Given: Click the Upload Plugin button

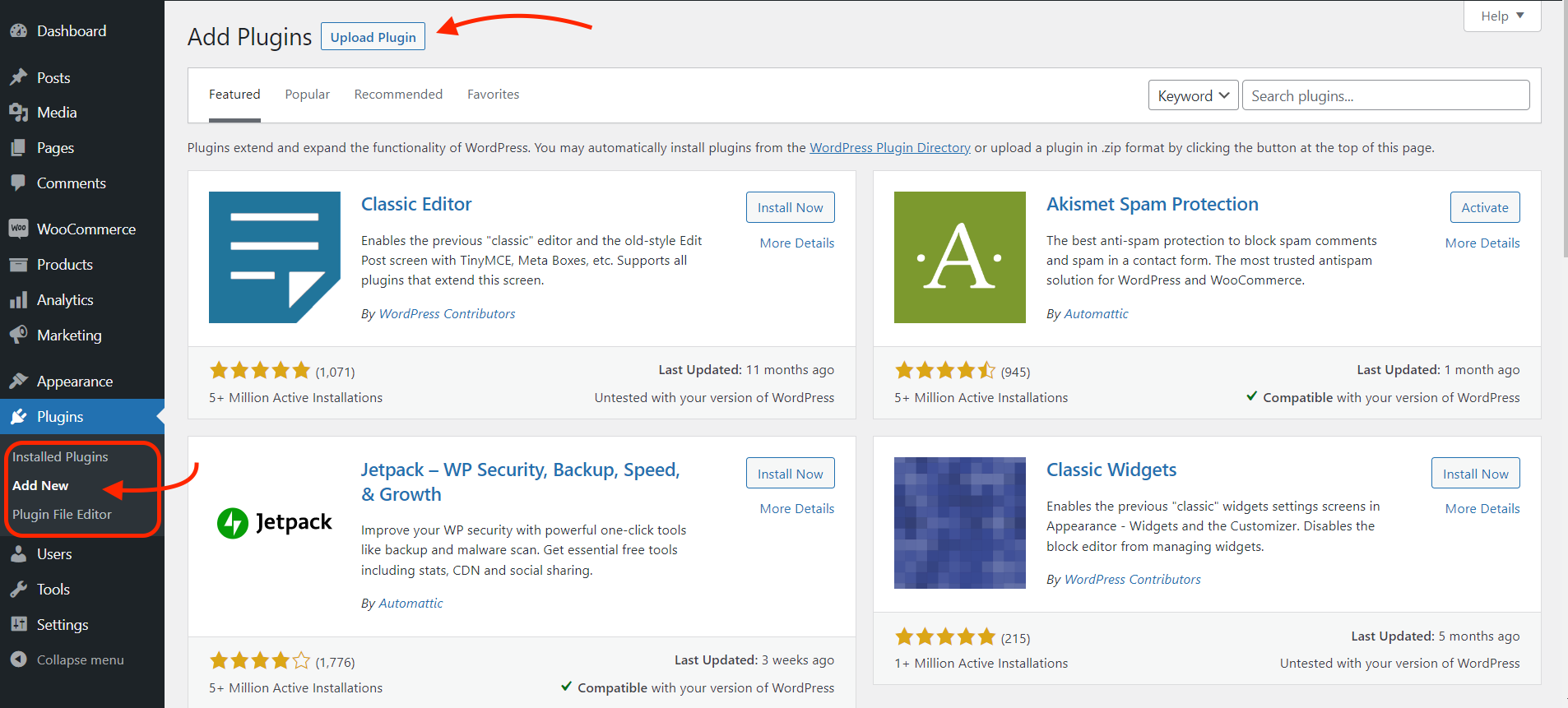Looking at the screenshot, I should point(373,37).
